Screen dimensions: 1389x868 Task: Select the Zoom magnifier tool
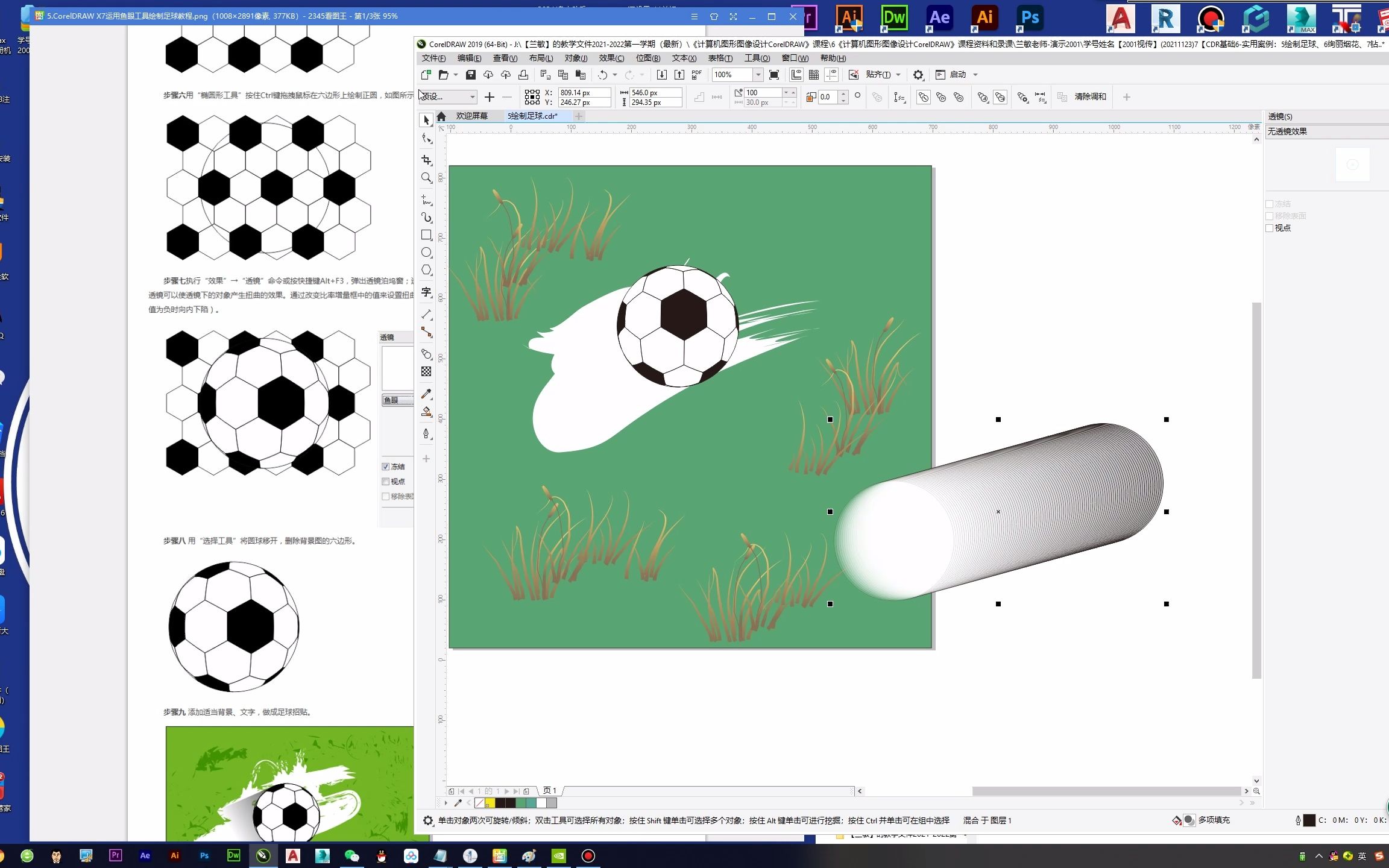pyautogui.click(x=426, y=178)
